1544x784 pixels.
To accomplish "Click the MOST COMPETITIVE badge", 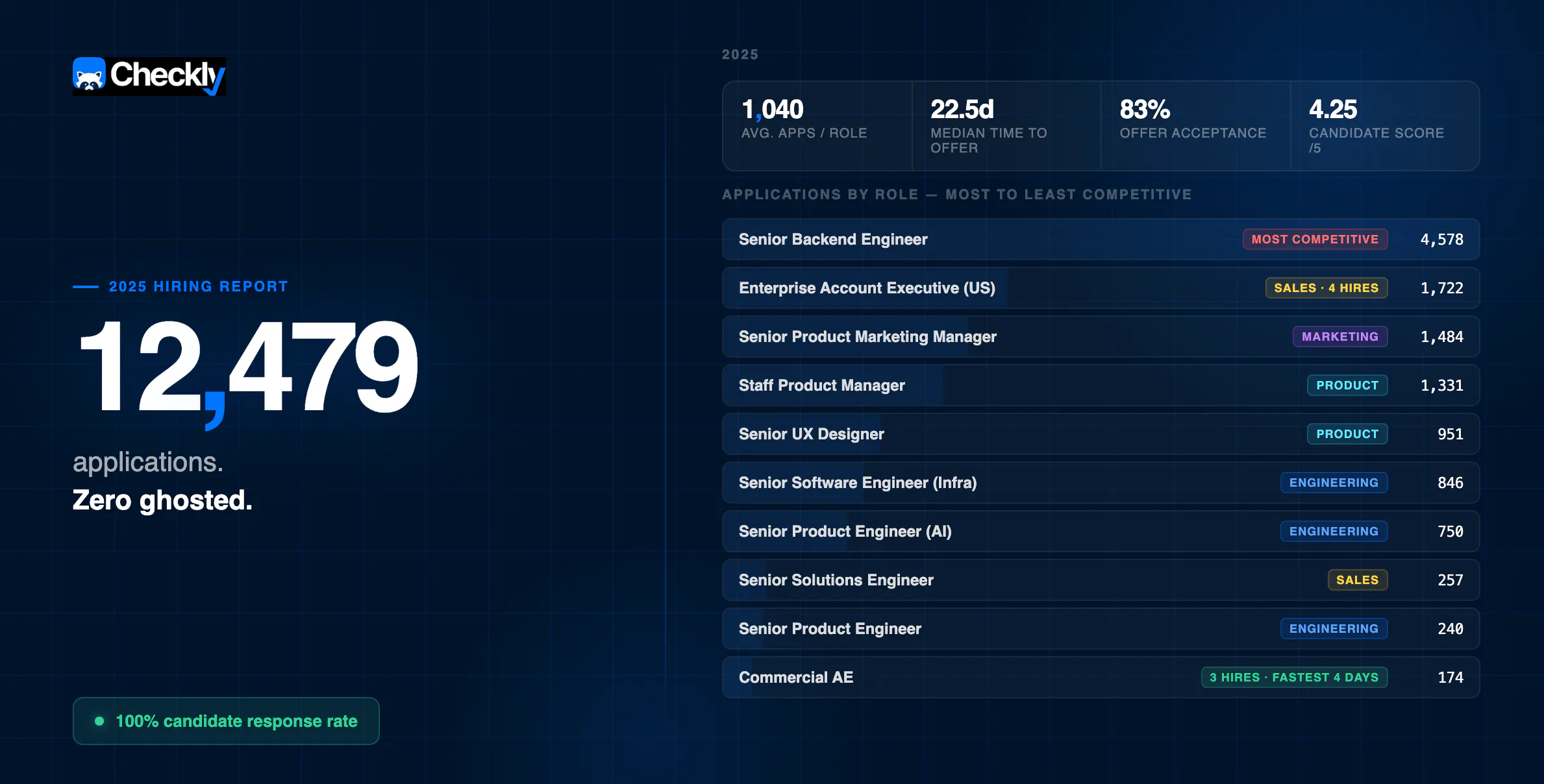I will coord(1315,239).
